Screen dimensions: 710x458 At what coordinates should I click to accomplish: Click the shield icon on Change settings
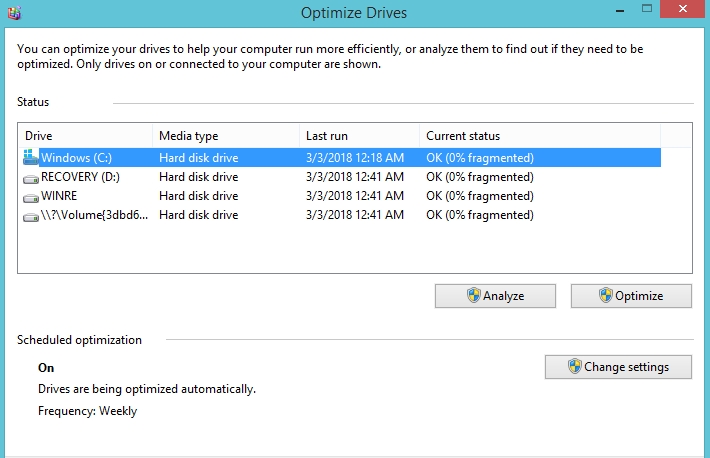coord(574,367)
